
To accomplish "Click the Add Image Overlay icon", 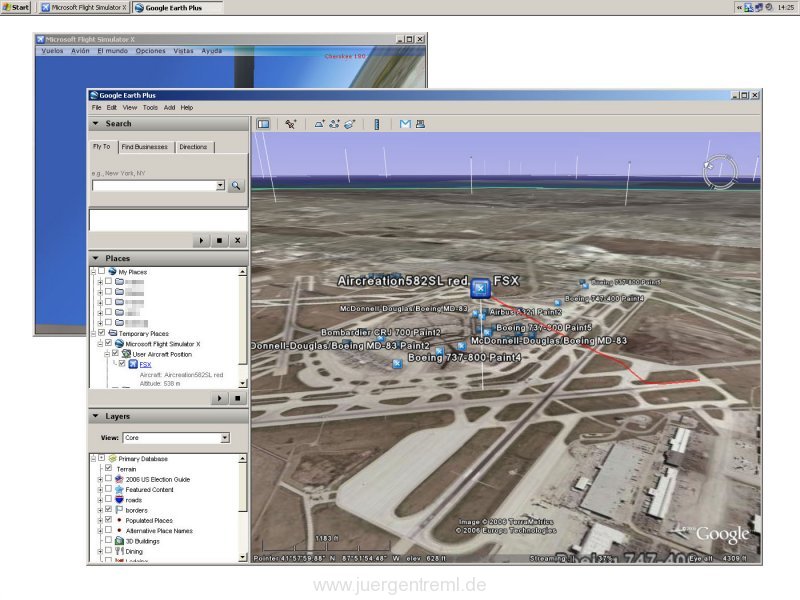I will [x=349, y=124].
